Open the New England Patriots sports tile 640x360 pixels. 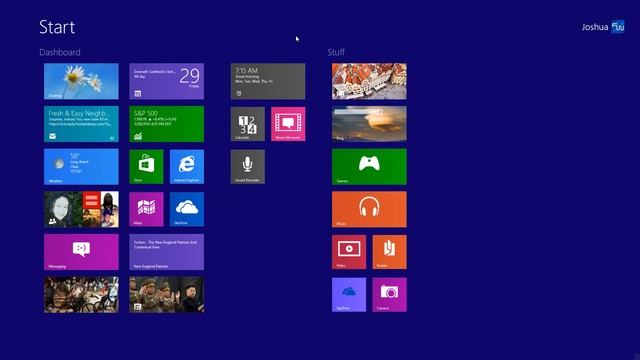(x=167, y=252)
